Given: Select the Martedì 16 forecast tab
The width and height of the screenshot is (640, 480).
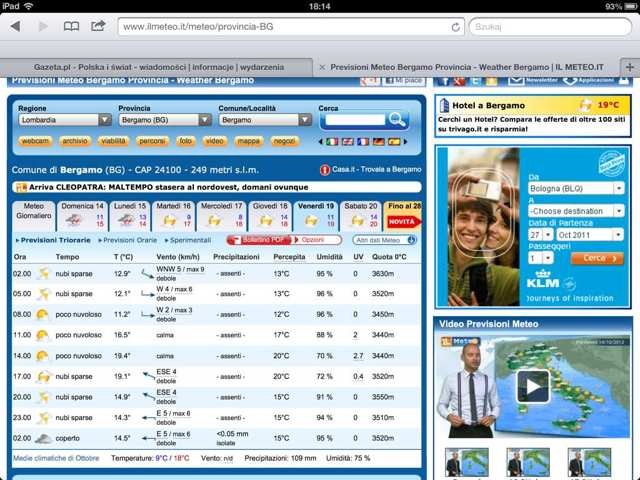Looking at the screenshot, I should [173, 216].
